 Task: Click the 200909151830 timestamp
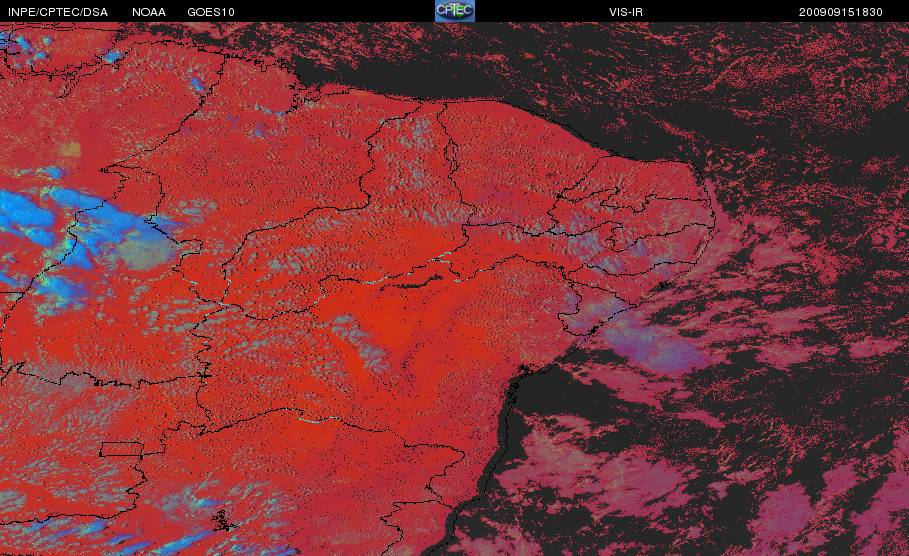[841, 12]
